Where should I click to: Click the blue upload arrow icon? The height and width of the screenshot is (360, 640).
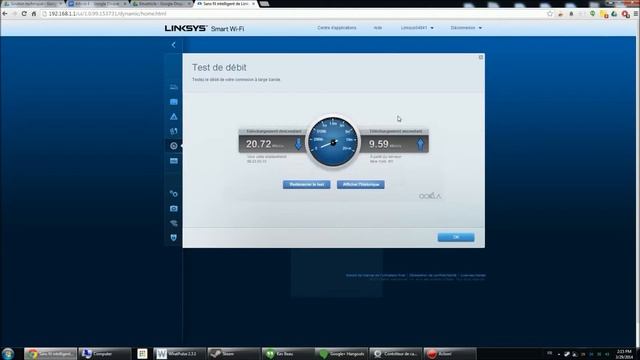point(420,144)
